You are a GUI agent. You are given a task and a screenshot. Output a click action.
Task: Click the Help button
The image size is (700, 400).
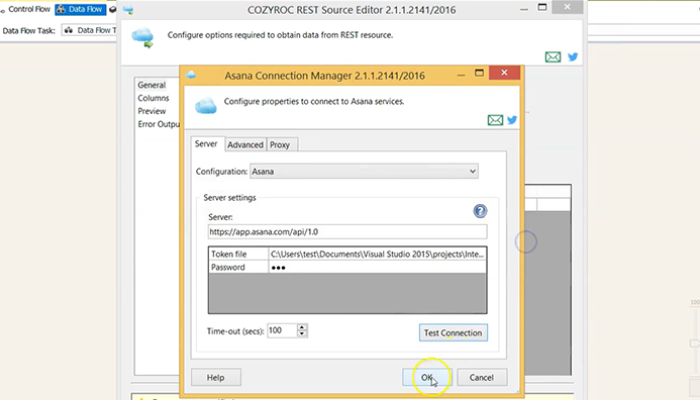[216, 377]
